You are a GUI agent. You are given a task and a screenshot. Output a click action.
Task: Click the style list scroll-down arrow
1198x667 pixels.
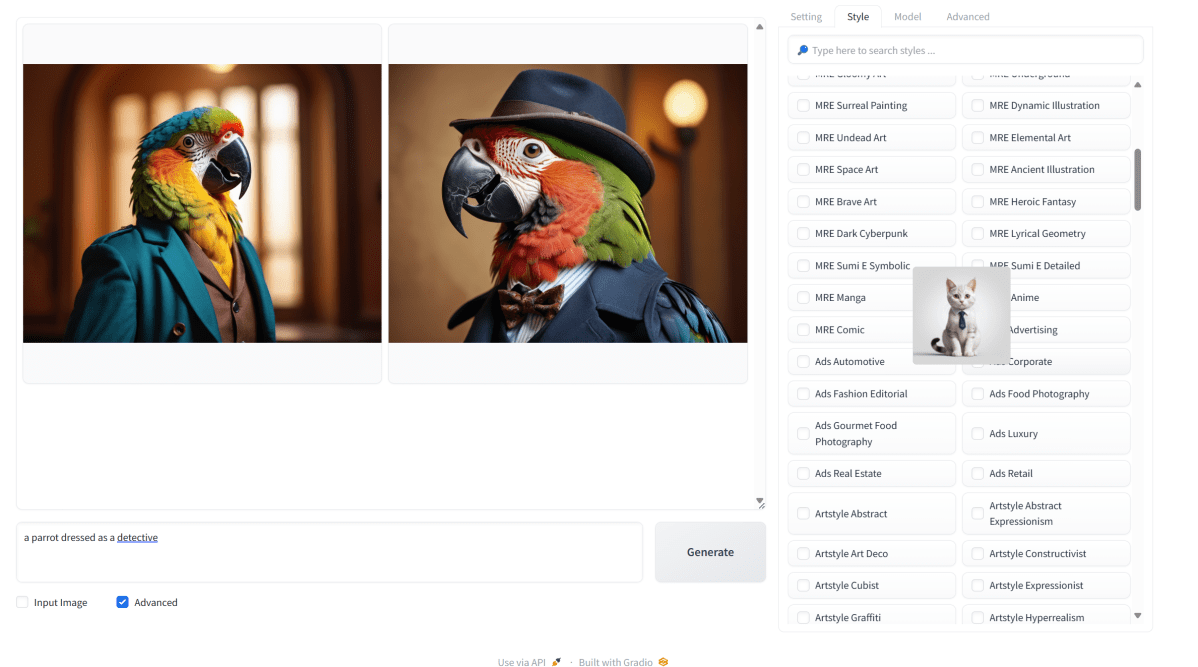pyautogui.click(x=1137, y=615)
